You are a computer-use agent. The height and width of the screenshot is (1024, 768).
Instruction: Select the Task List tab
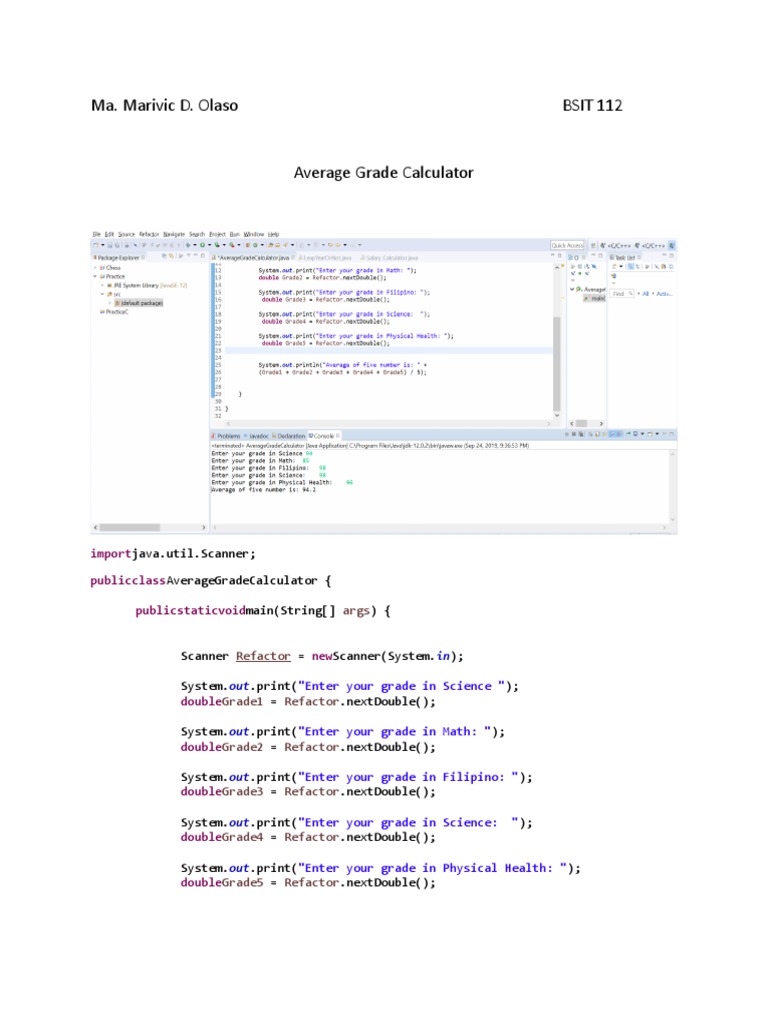623,258
